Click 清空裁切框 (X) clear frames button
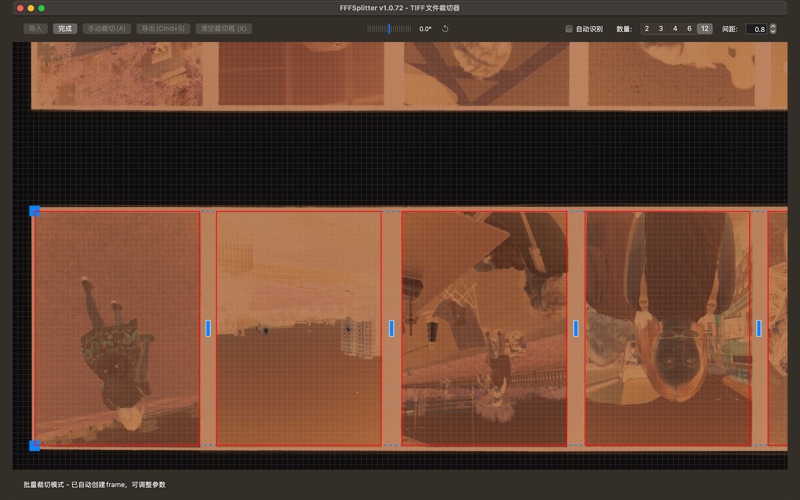Screen dimensions: 800x500 223,29
